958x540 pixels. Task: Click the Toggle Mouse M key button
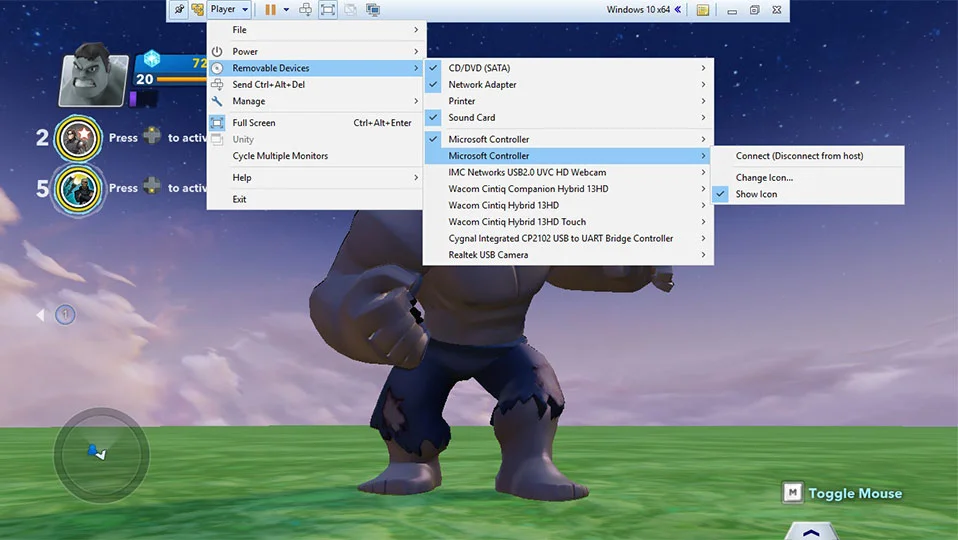[792, 492]
